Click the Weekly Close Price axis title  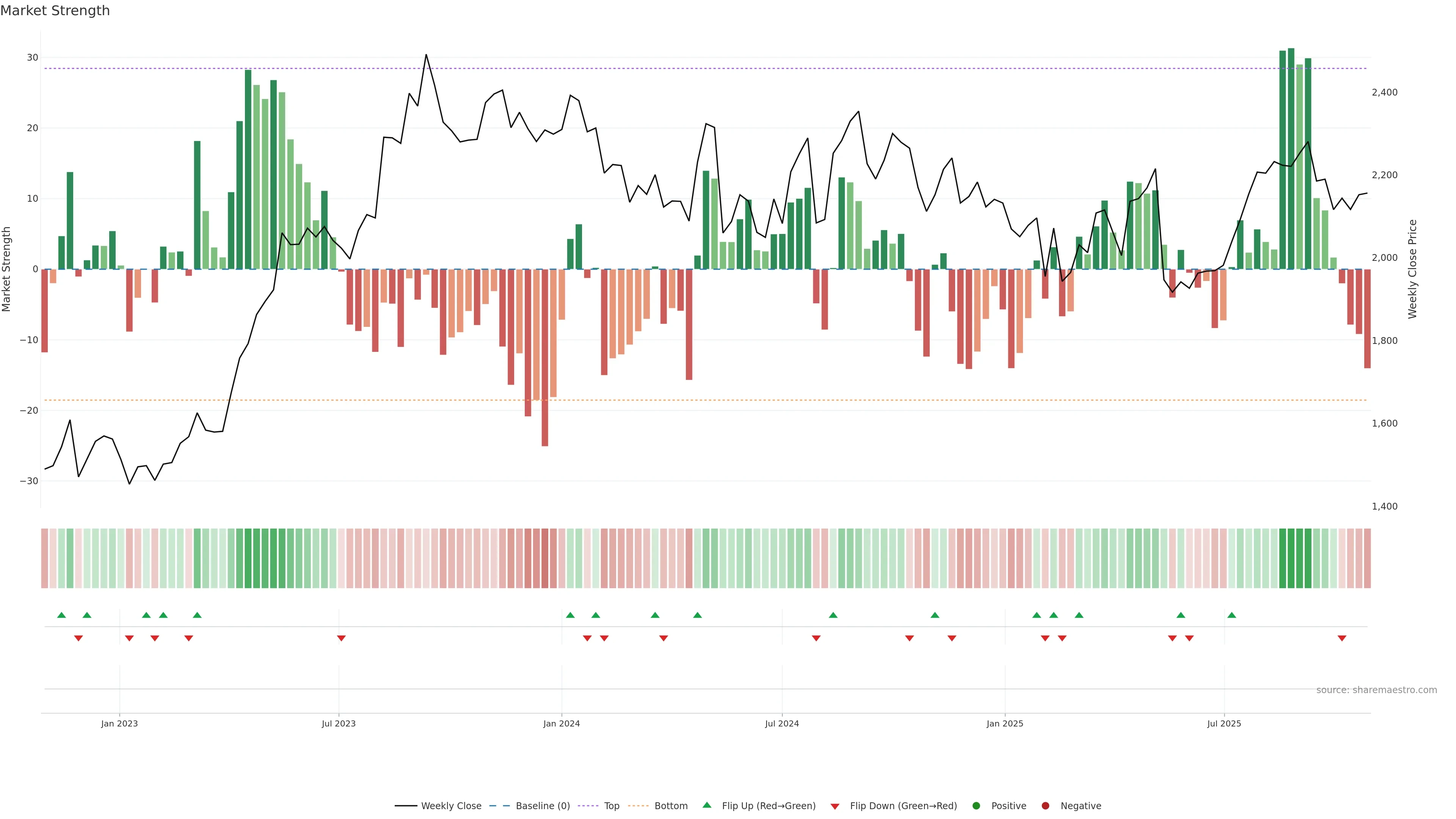(1412, 269)
